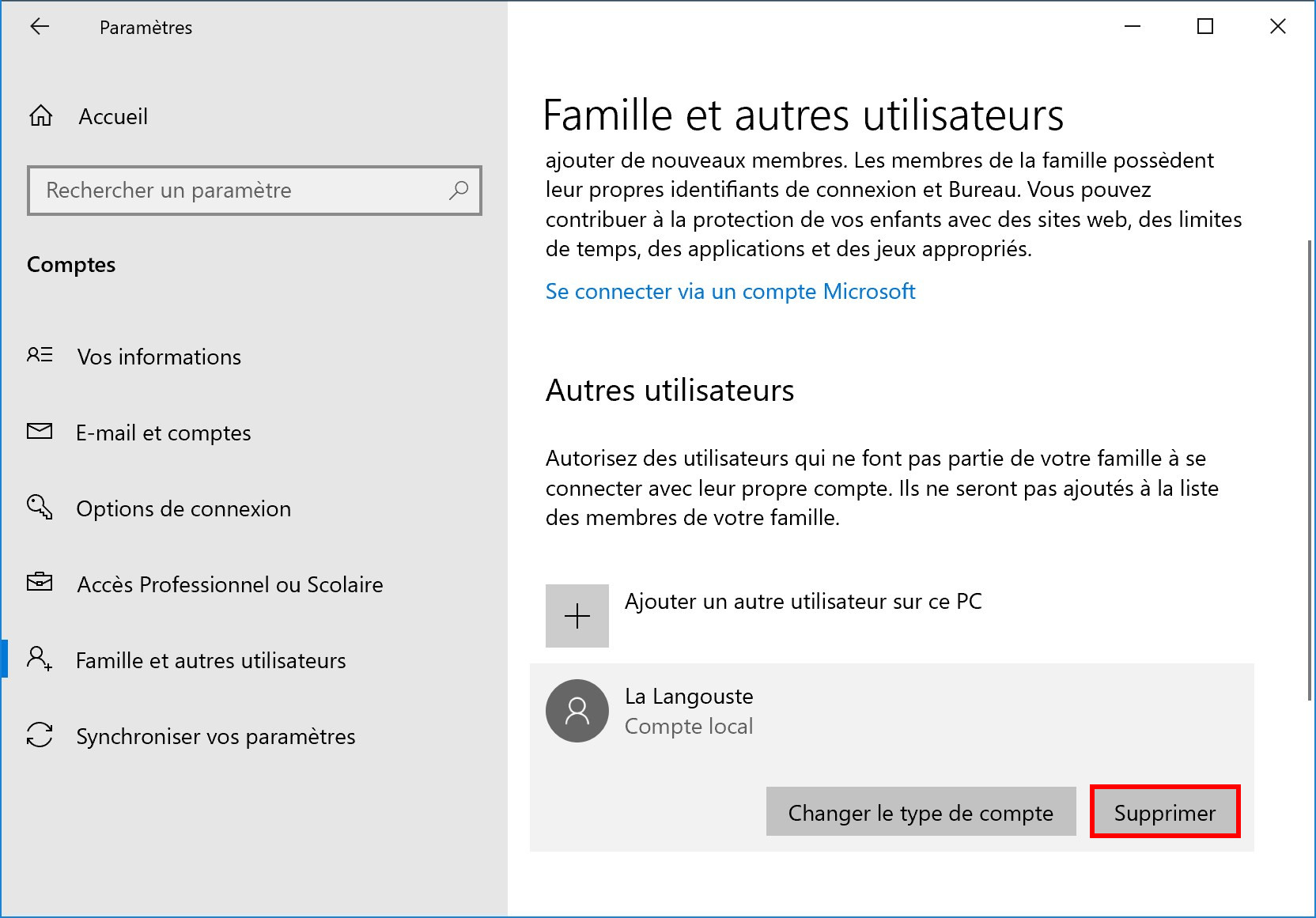Click Changer le type de compte
This screenshot has width=1316, height=918.
point(921,812)
